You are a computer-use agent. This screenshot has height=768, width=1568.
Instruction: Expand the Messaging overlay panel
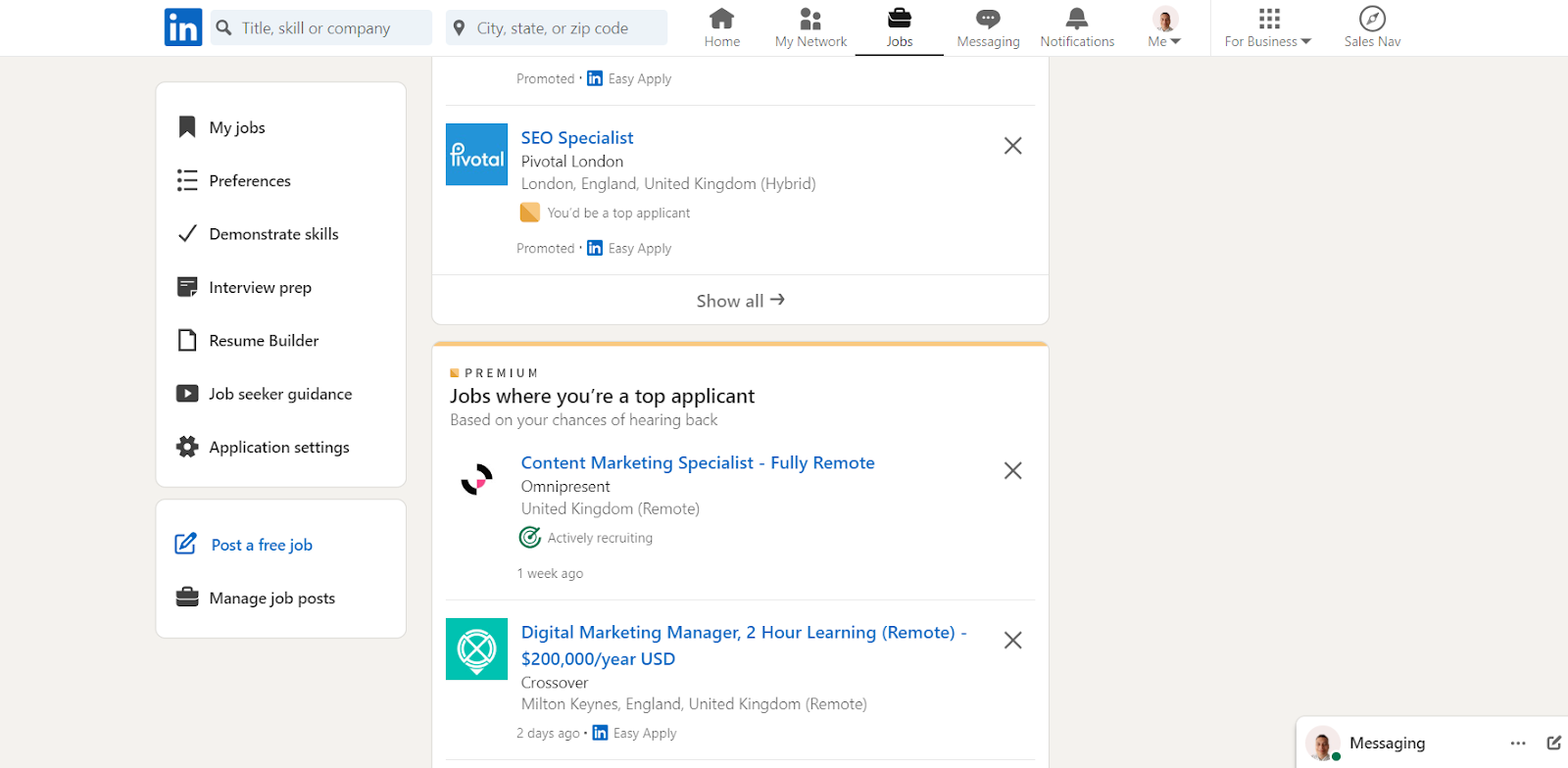(1387, 744)
